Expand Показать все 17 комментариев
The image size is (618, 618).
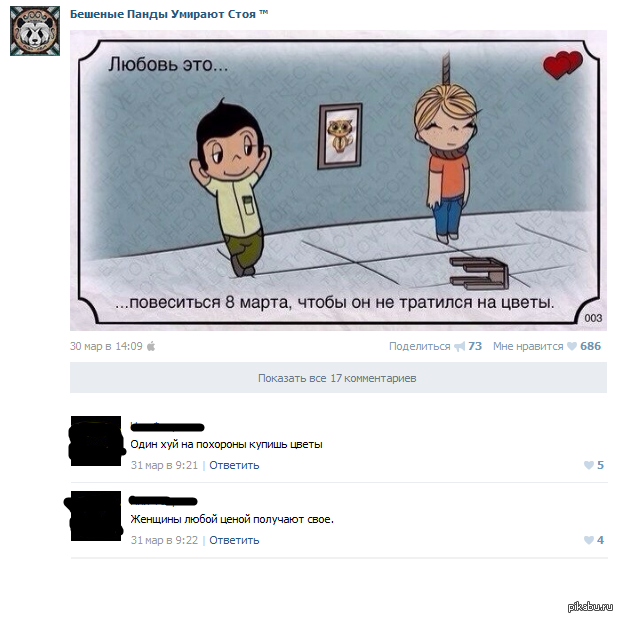click(x=338, y=378)
